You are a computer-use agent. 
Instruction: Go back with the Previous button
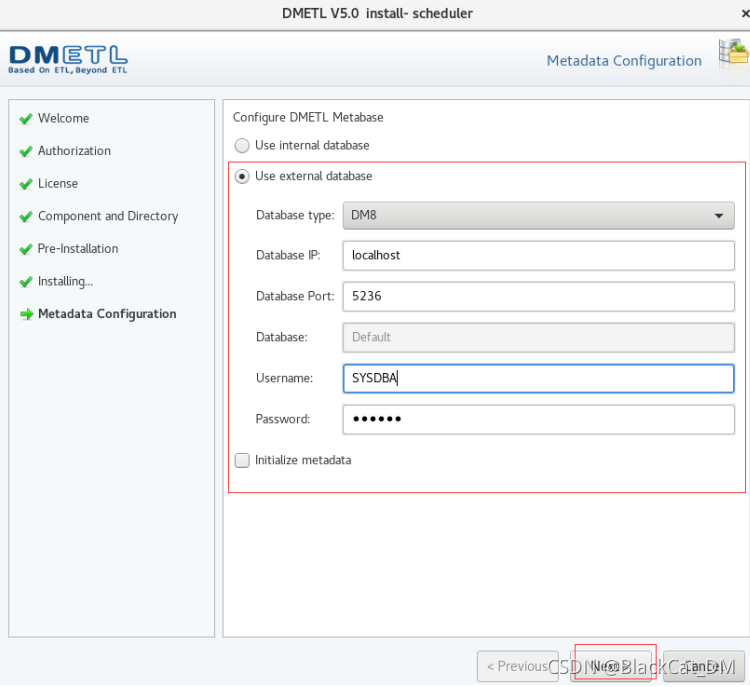518,666
